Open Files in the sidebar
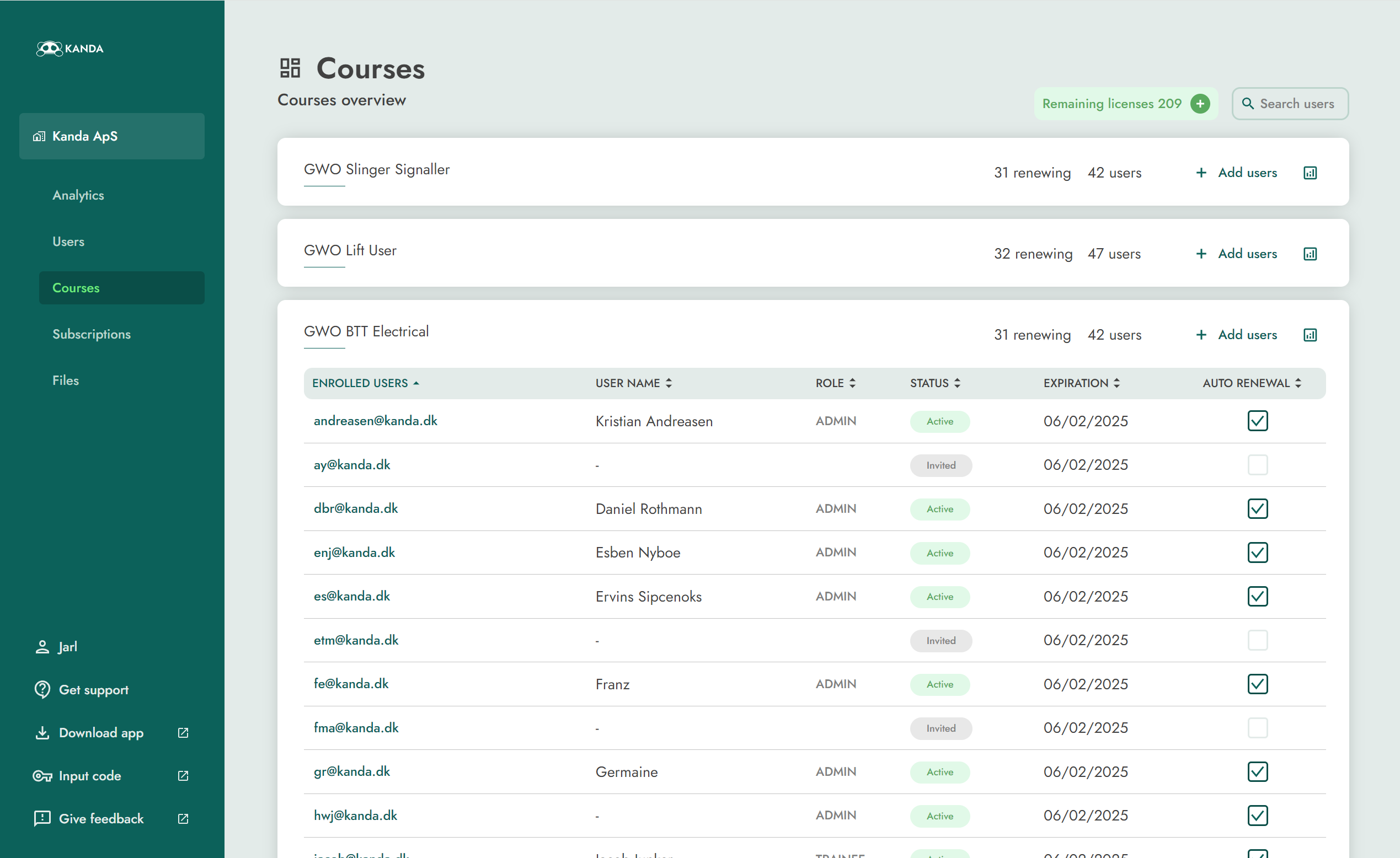This screenshot has height=858, width=1400. [65, 380]
